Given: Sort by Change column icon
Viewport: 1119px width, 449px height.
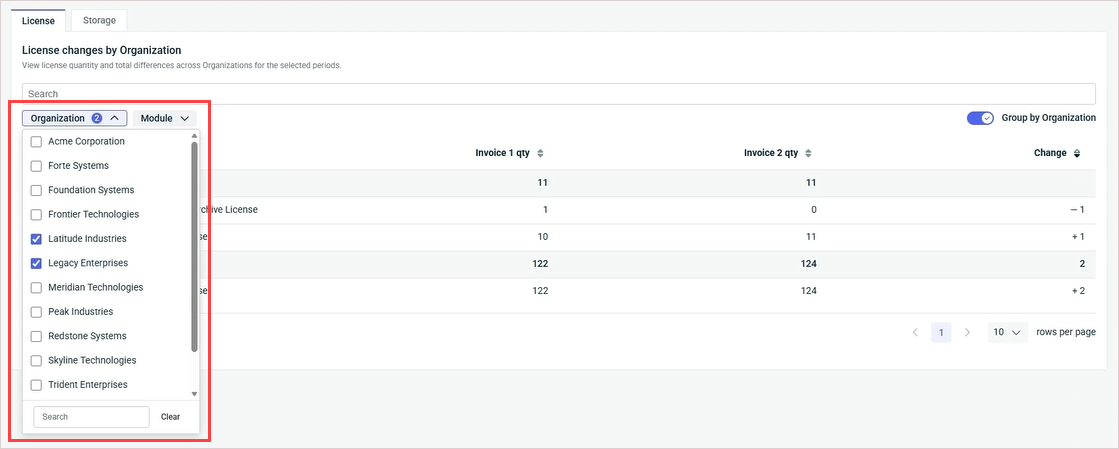Looking at the screenshot, I should pos(1077,153).
